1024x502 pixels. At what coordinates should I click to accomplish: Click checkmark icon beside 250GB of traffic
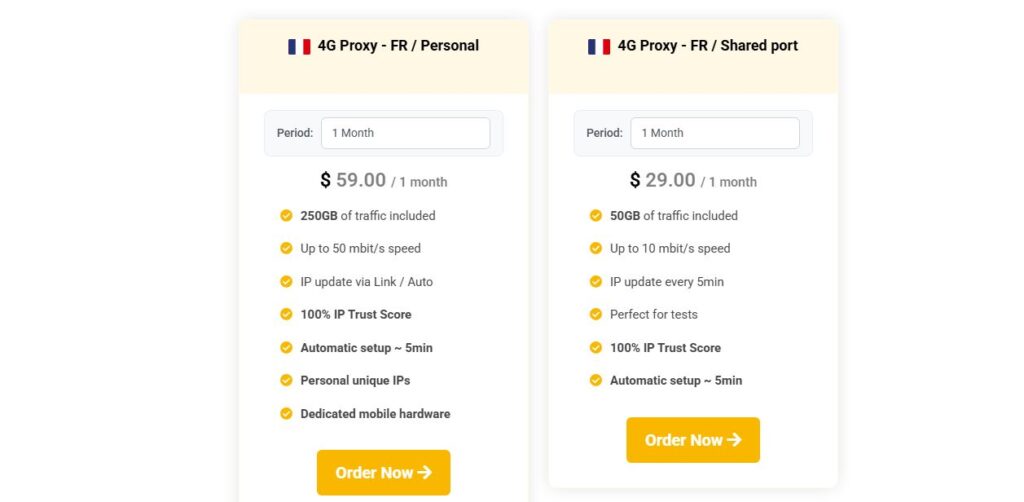(x=286, y=215)
